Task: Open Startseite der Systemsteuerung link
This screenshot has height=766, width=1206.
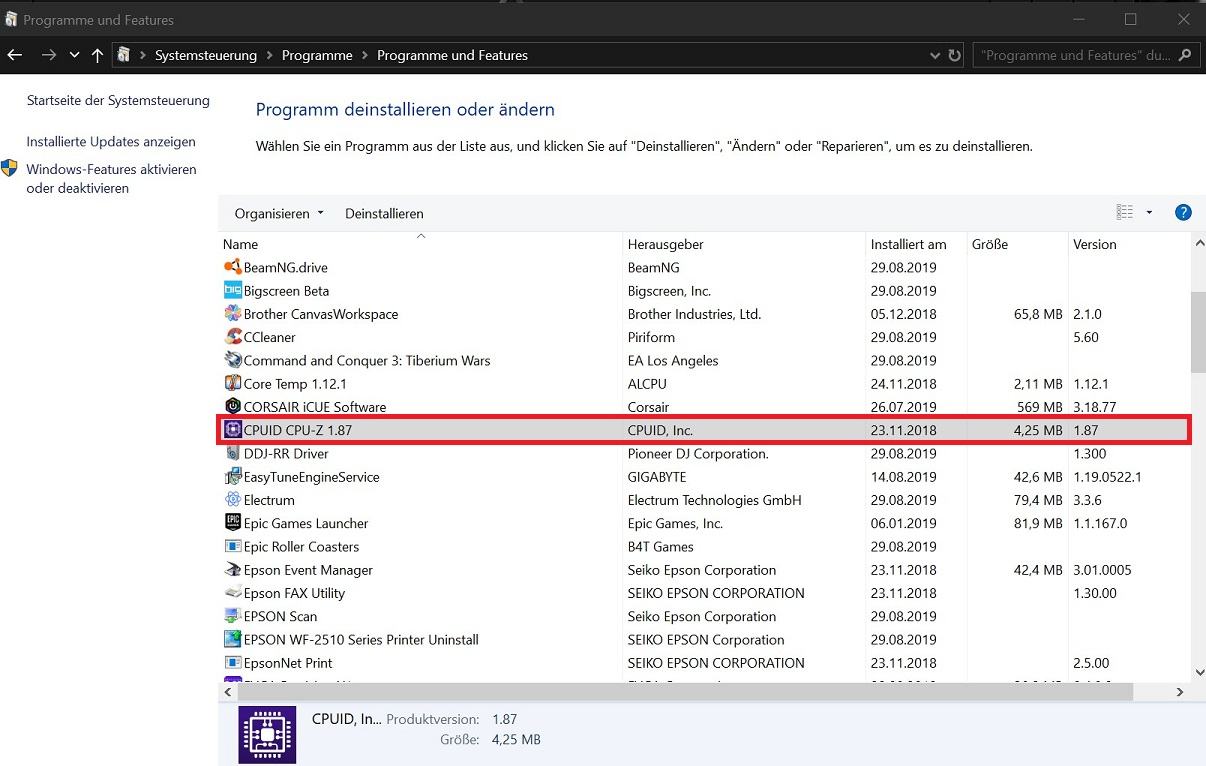Action: pos(118,100)
